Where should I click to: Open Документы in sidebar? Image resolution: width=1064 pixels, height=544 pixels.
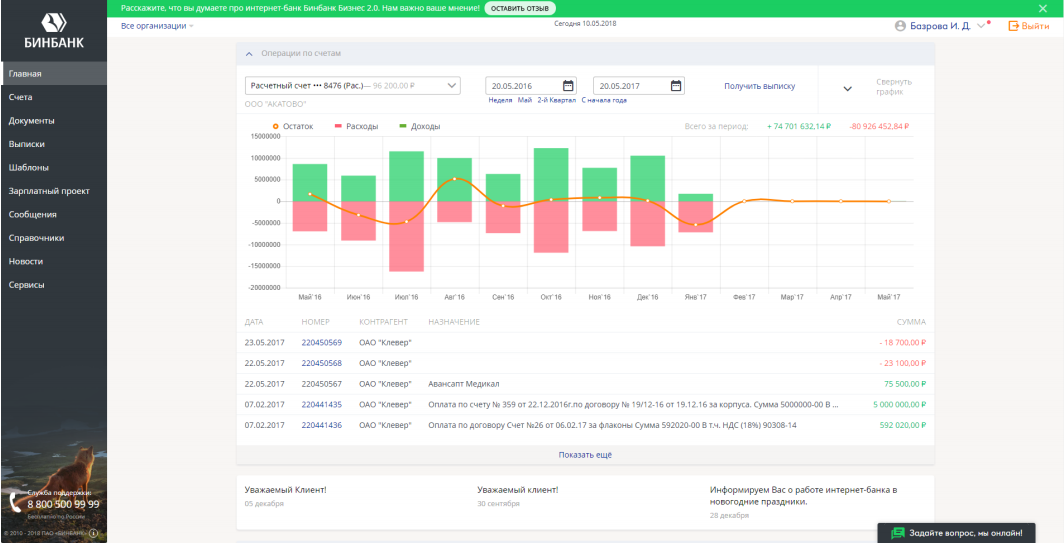click(54, 121)
